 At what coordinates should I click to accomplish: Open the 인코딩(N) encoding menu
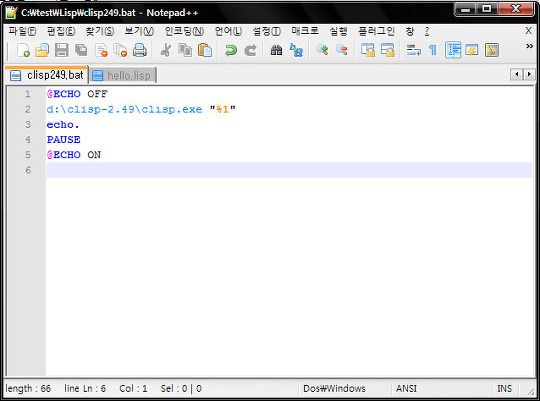click(x=184, y=31)
